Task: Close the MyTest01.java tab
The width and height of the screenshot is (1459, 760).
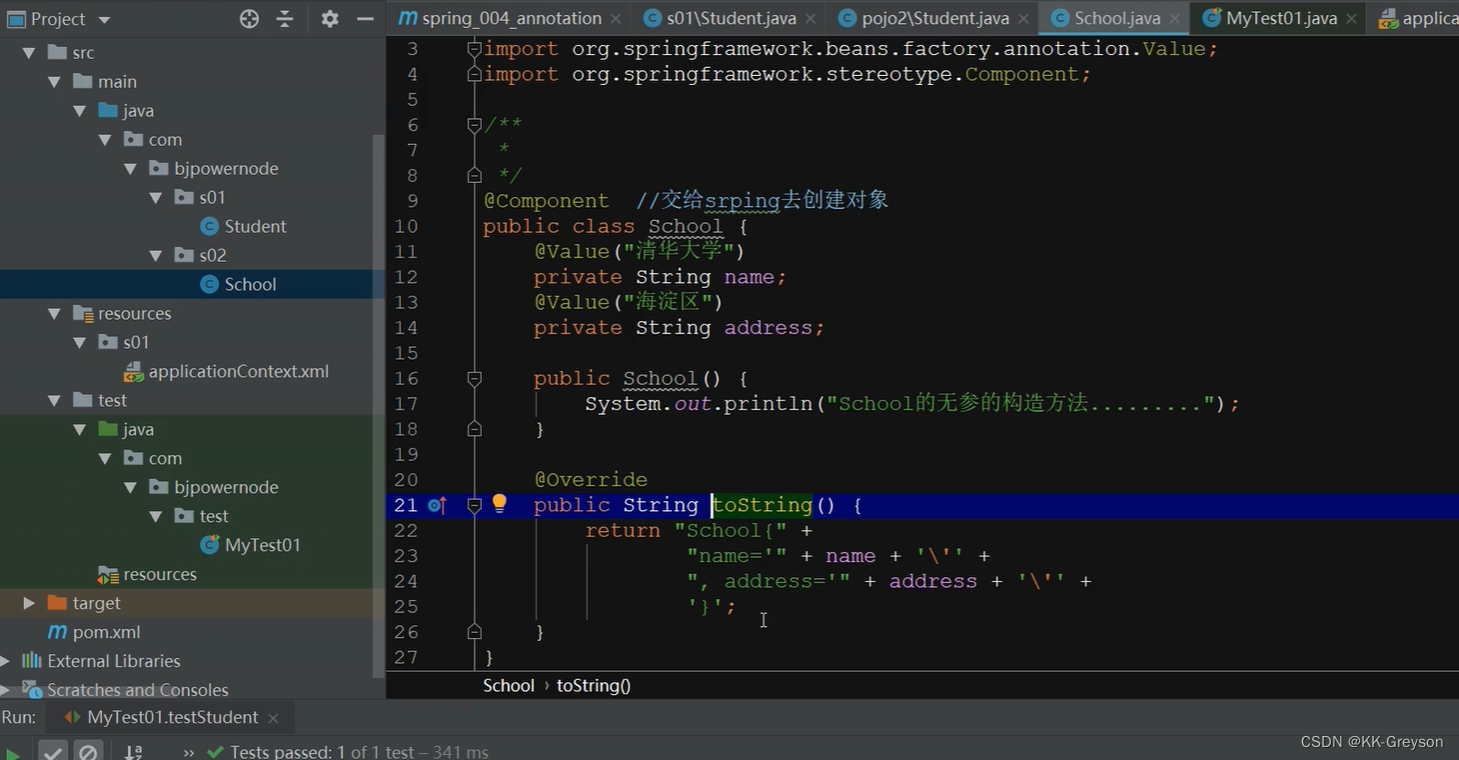Action: point(1353,19)
